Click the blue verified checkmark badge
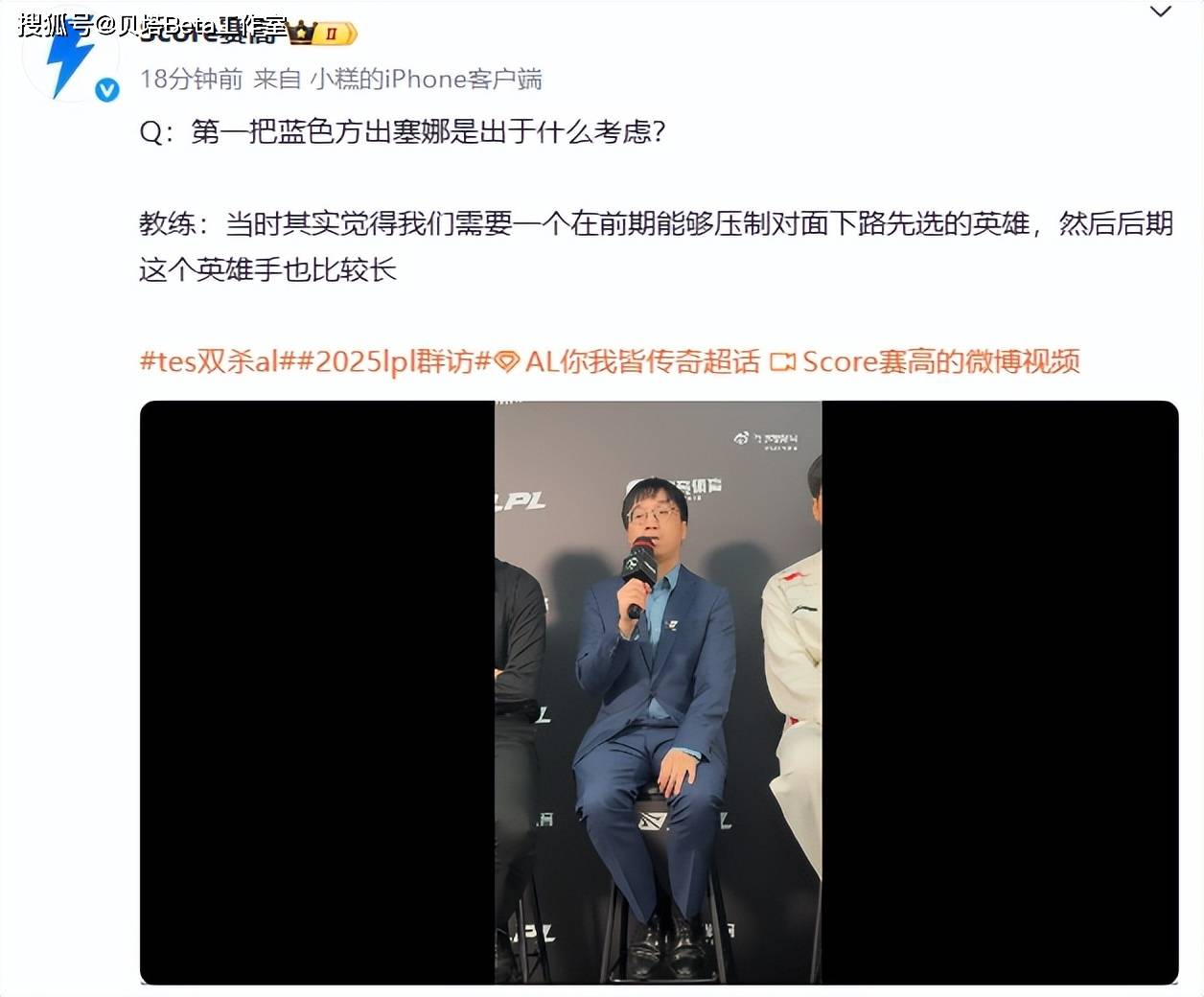Viewport: 1204px width, 997px height. 107,89
